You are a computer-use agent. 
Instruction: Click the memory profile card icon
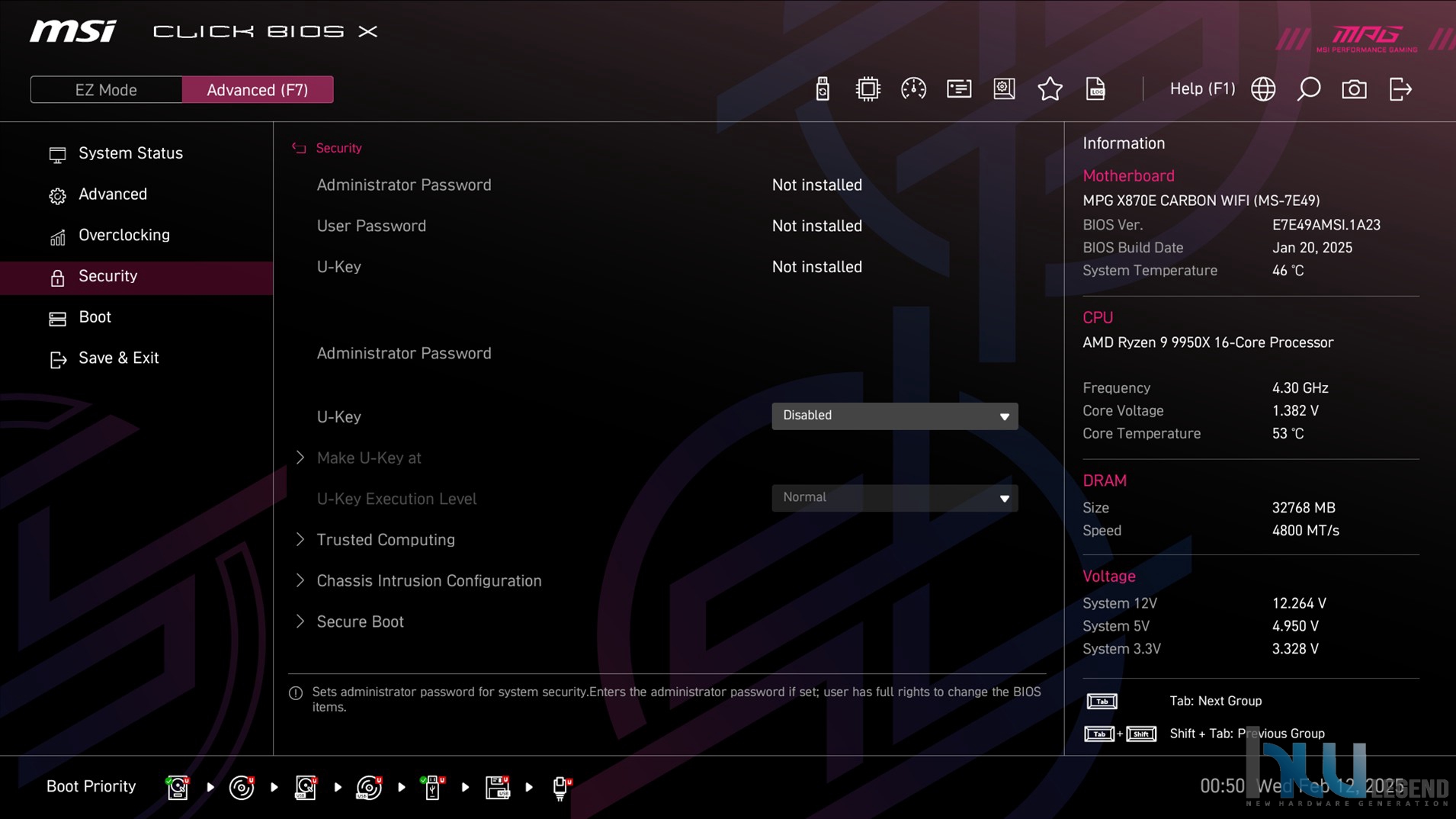959,89
